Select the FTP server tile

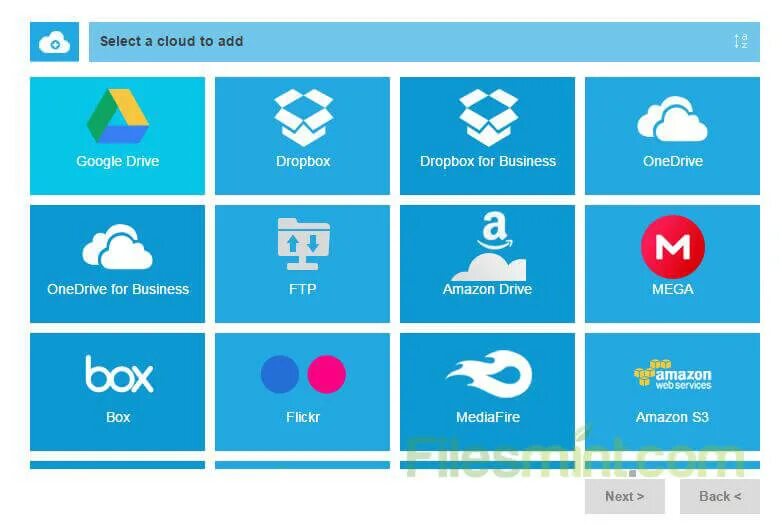302,264
